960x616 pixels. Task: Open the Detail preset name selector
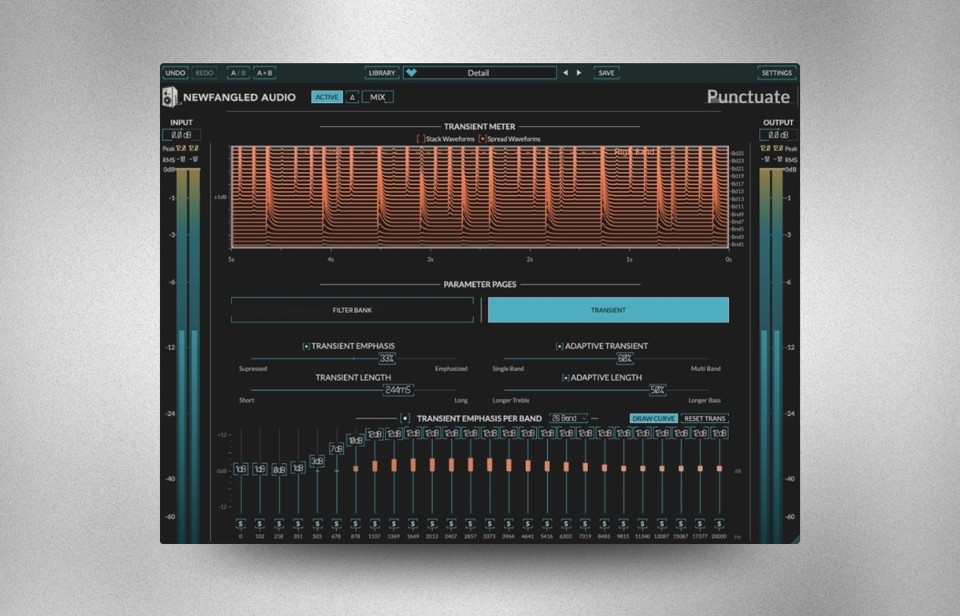click(x=479, y=73)
